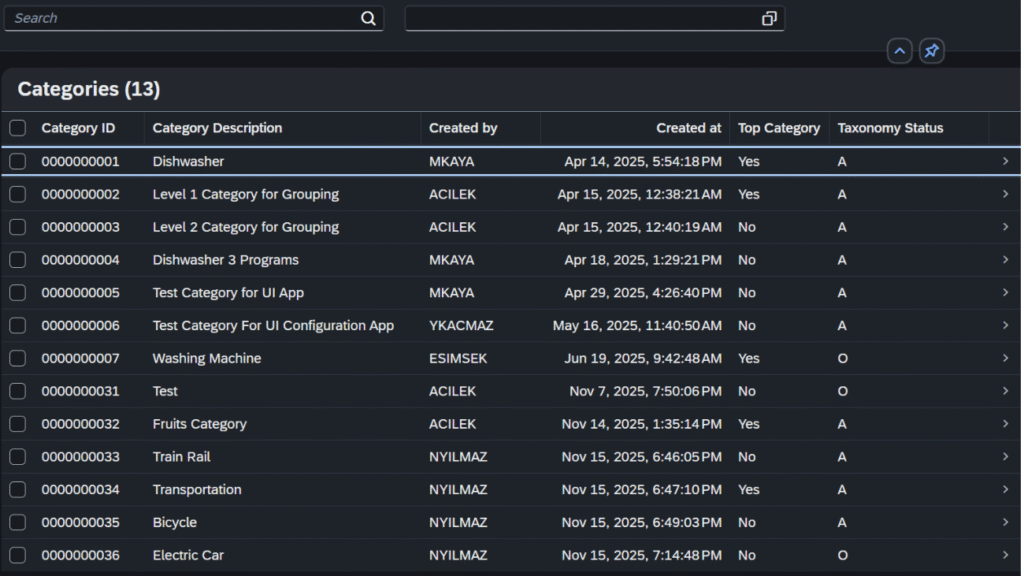Check the box for category 0000000001

coord(18,161)
